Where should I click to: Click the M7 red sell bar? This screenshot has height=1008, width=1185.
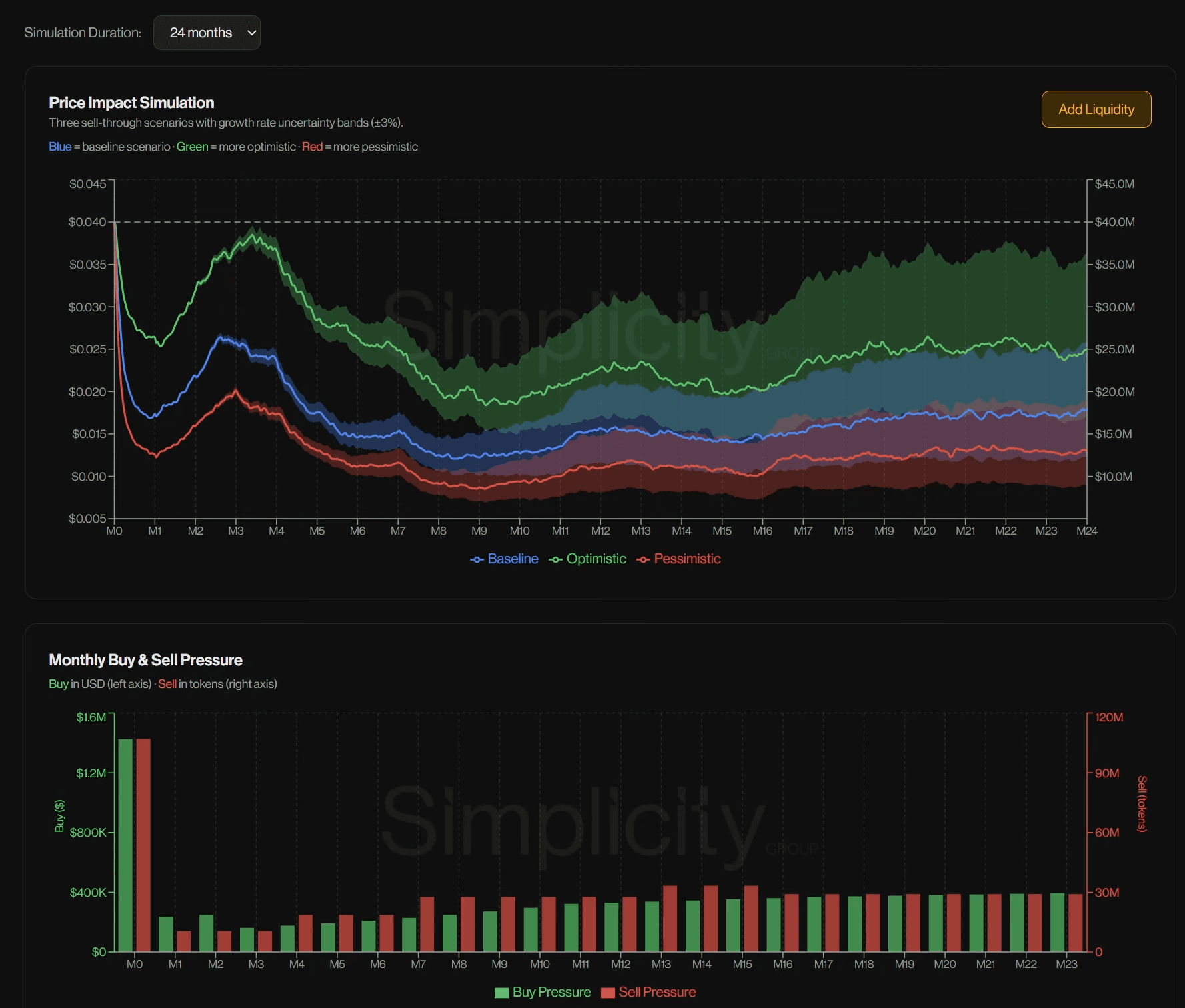point(427,924)
